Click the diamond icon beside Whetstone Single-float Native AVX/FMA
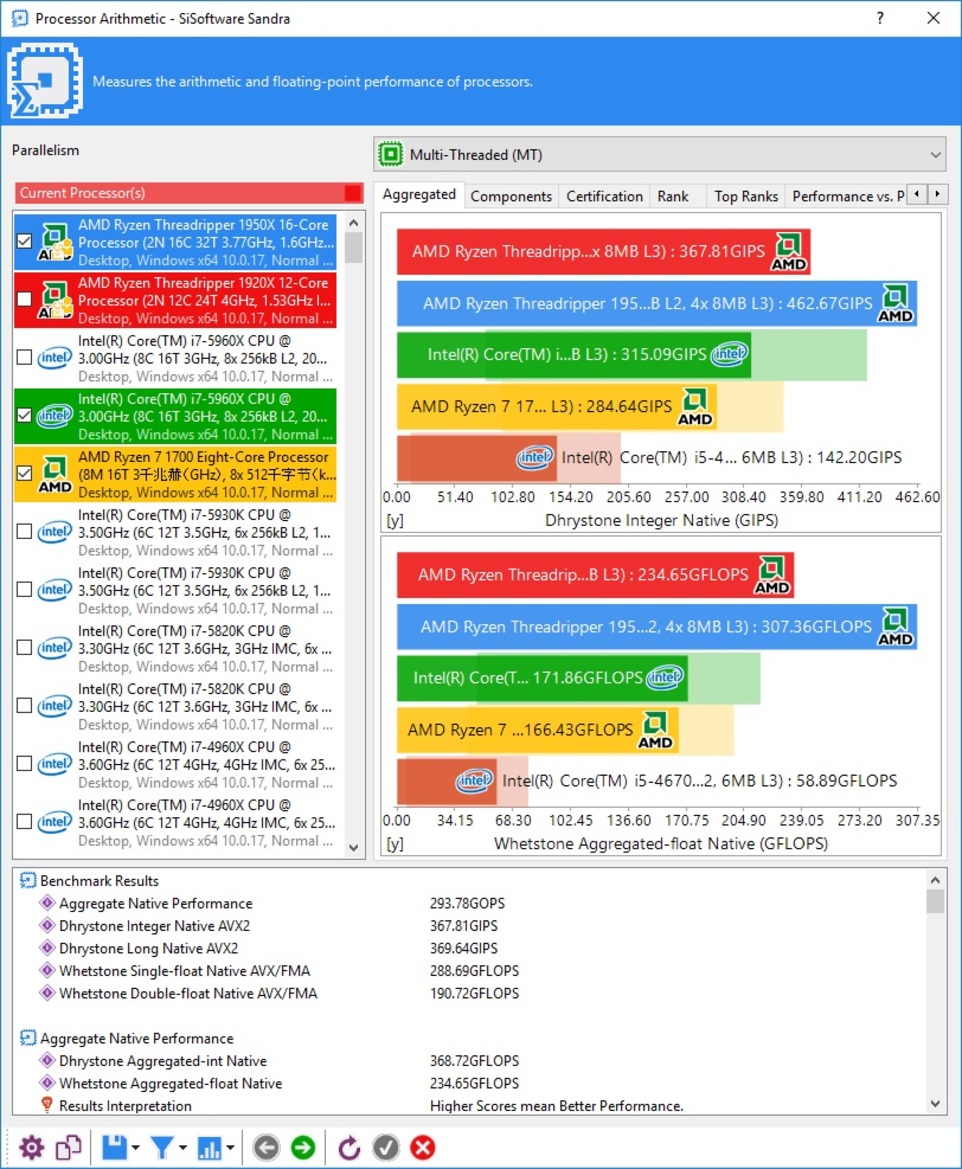Screen dimensions: 962x1169 tap(47, 970)
